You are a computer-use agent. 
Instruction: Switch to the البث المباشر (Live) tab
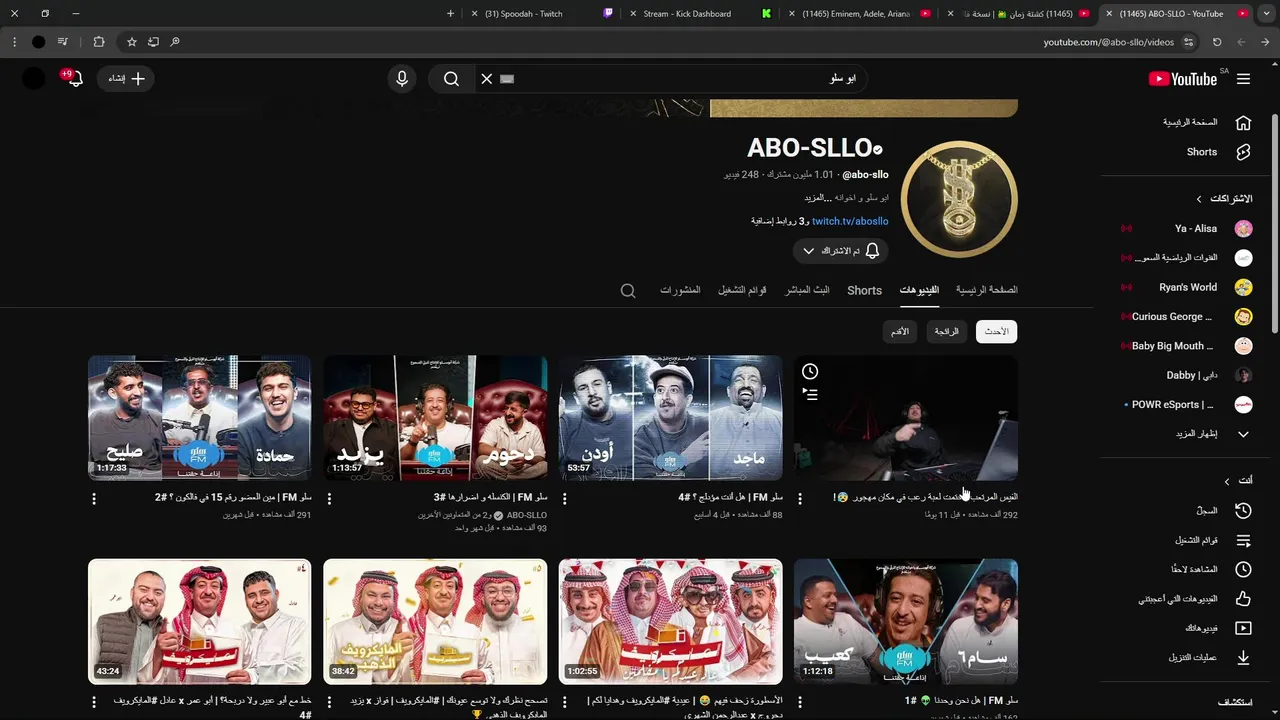click(807, 290)
